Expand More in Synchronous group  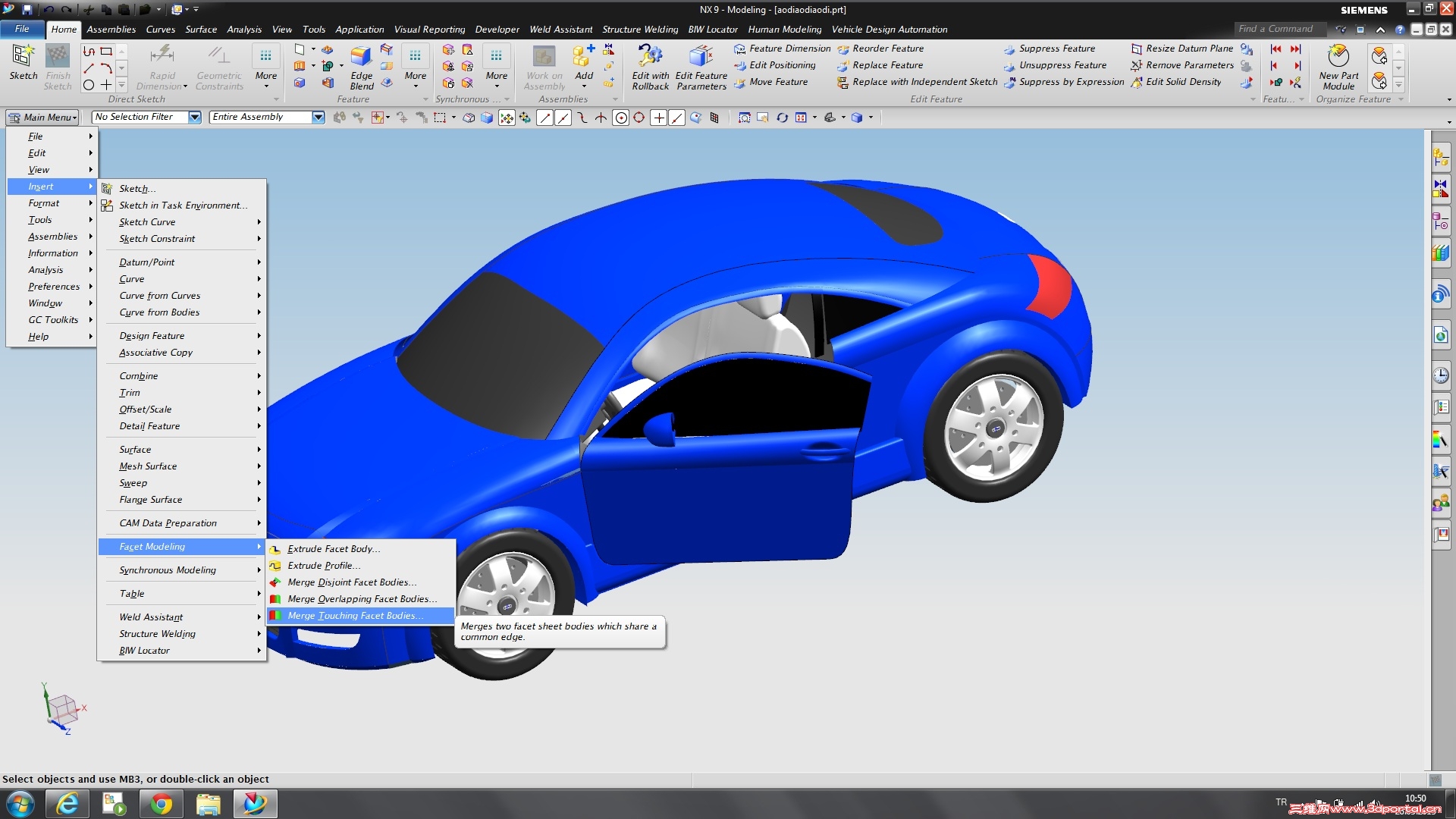coord(496,67)
